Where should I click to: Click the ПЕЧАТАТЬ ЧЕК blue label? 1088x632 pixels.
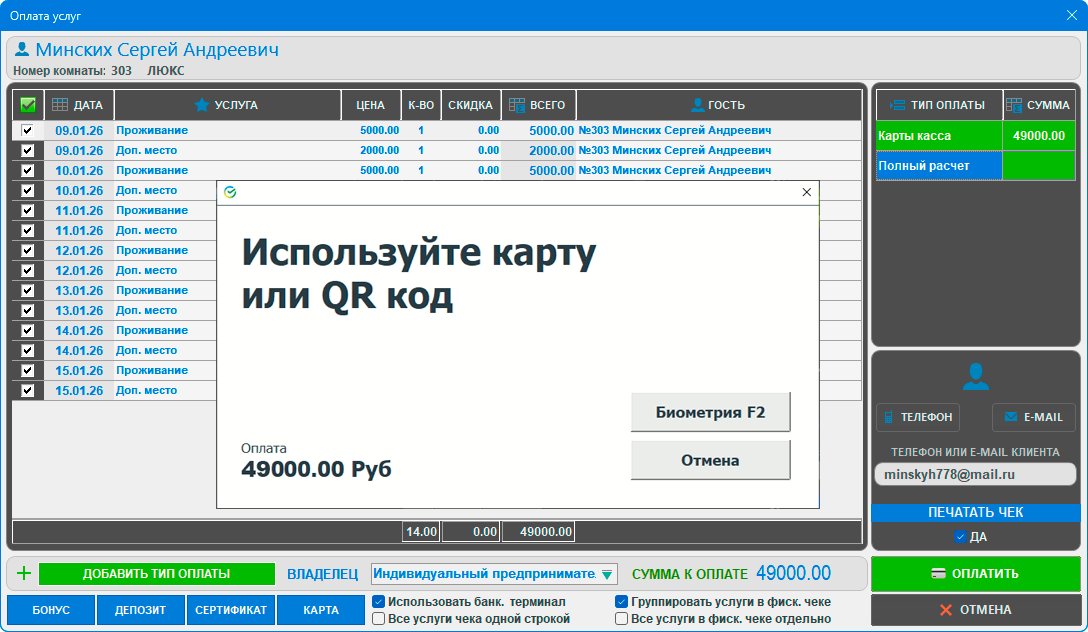(976, 512)
